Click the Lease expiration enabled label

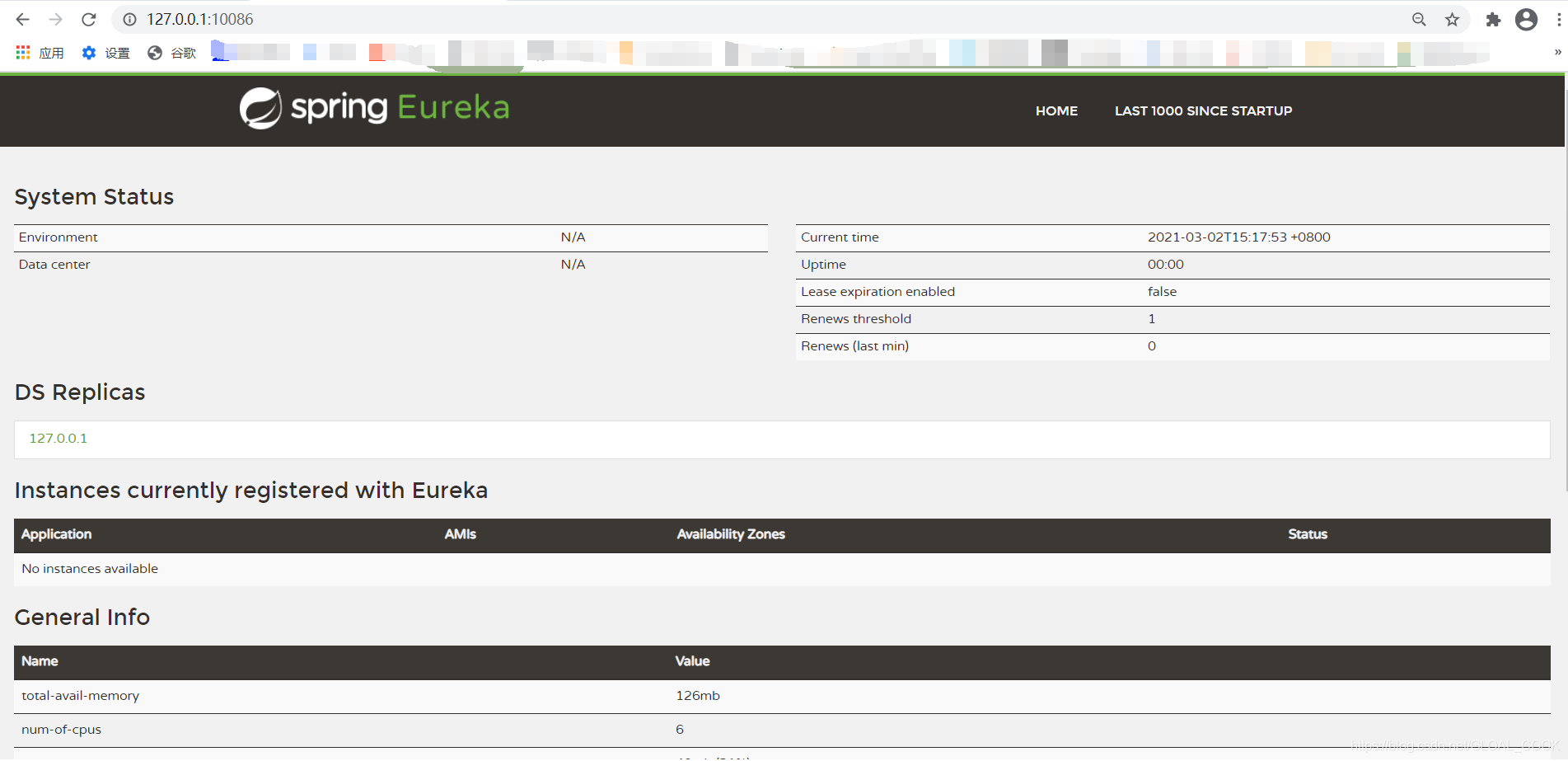click(x=878, y=291)
